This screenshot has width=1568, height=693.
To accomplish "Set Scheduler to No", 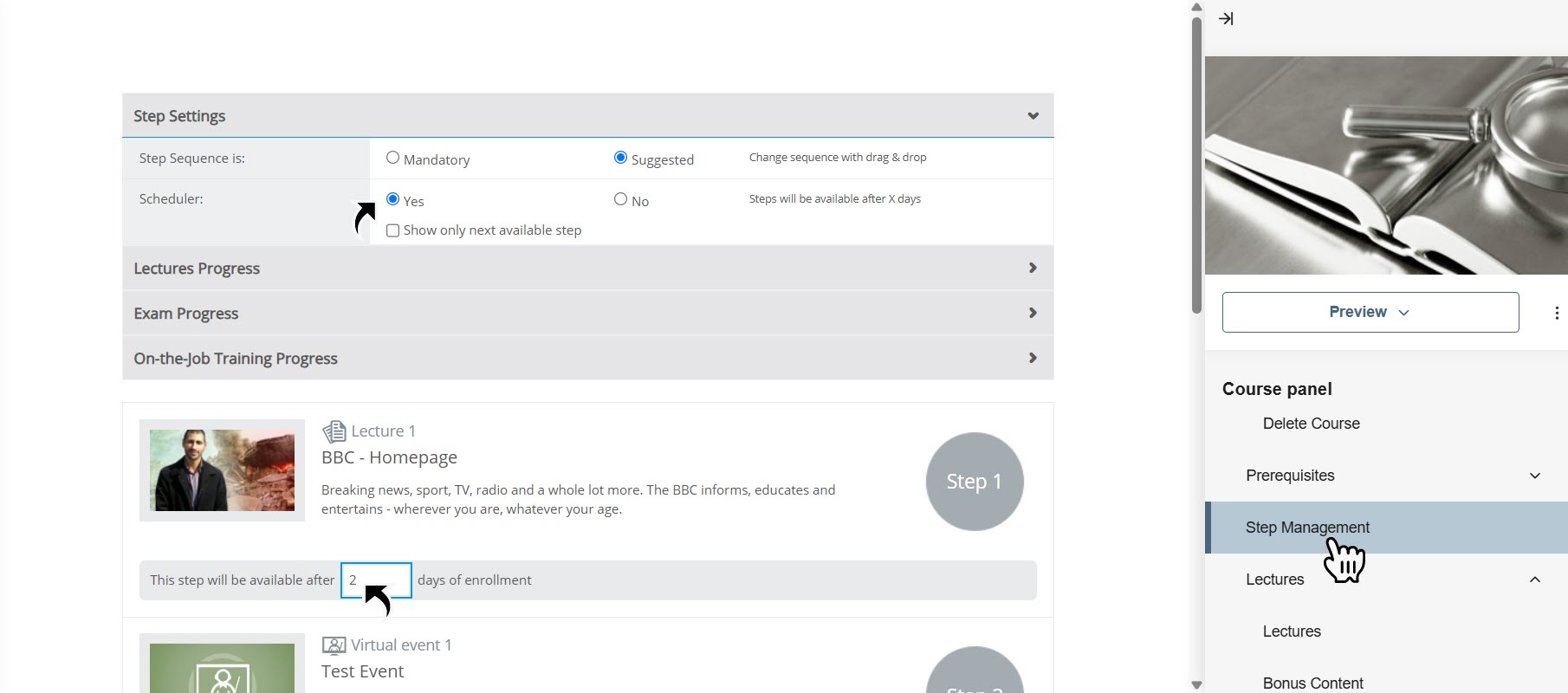I will point(620,199).
